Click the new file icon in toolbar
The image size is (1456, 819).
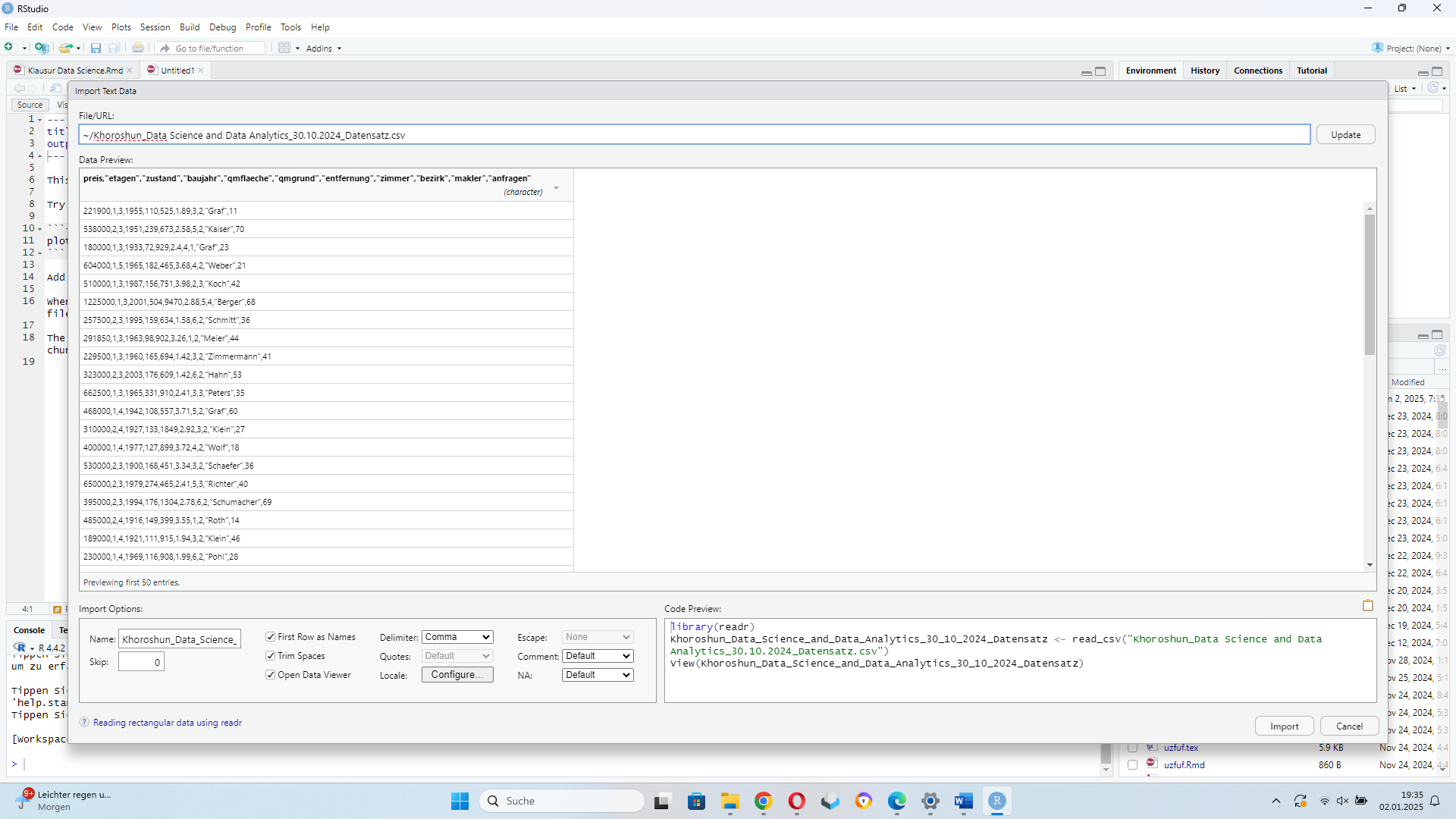point(9,48)
